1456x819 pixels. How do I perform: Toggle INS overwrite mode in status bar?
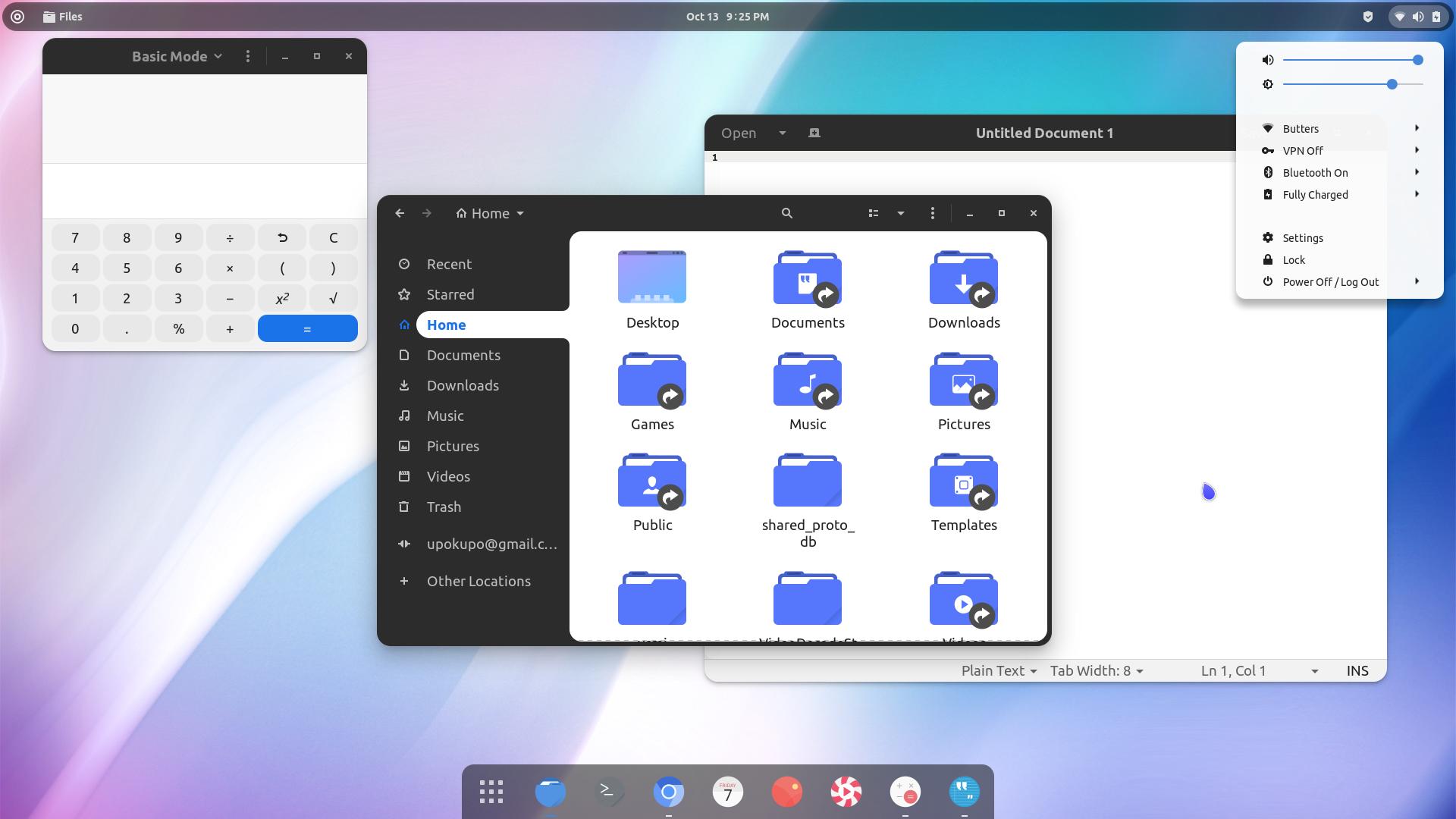click(1357, 671)
